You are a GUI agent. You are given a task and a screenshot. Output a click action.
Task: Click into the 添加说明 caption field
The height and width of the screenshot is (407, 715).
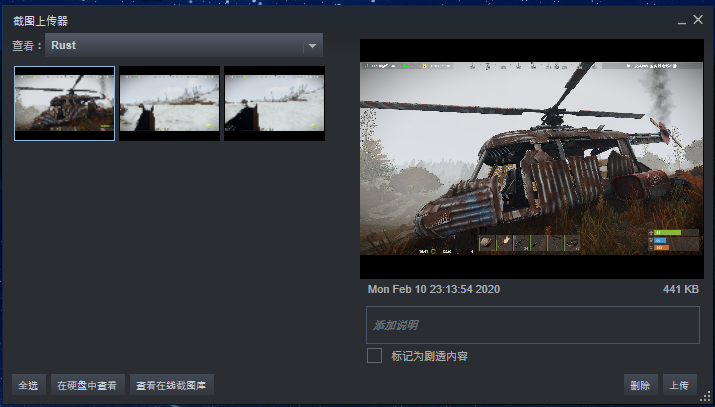coord(533,325)
